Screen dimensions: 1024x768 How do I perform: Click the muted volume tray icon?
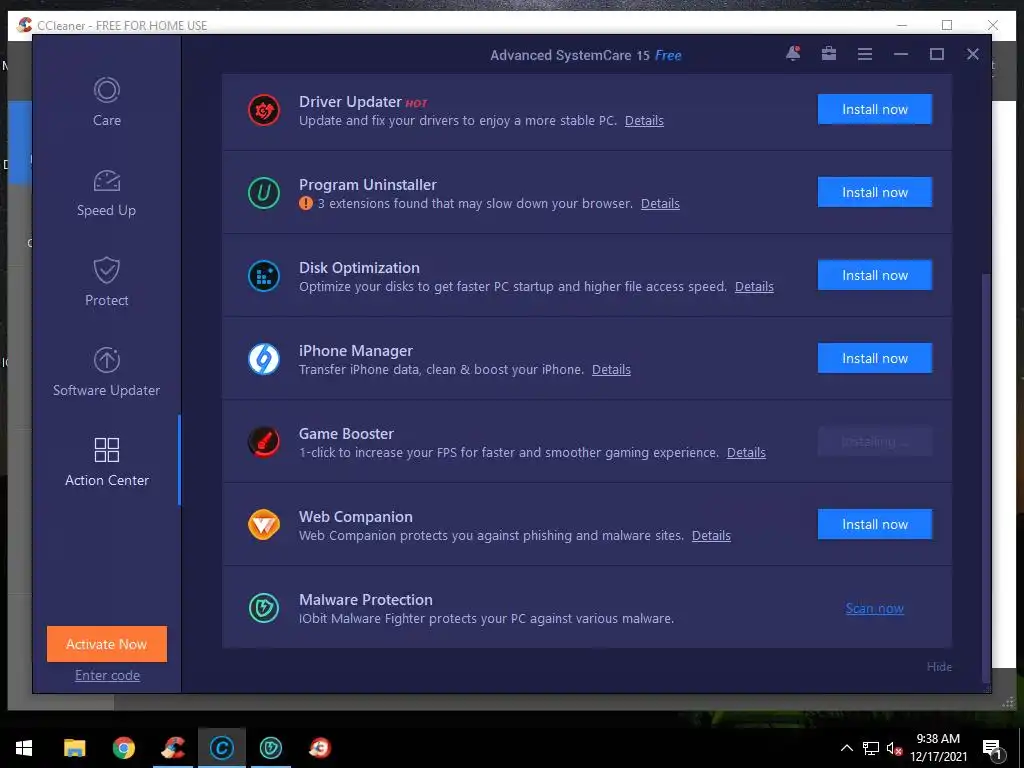click(x=894, y=748)
